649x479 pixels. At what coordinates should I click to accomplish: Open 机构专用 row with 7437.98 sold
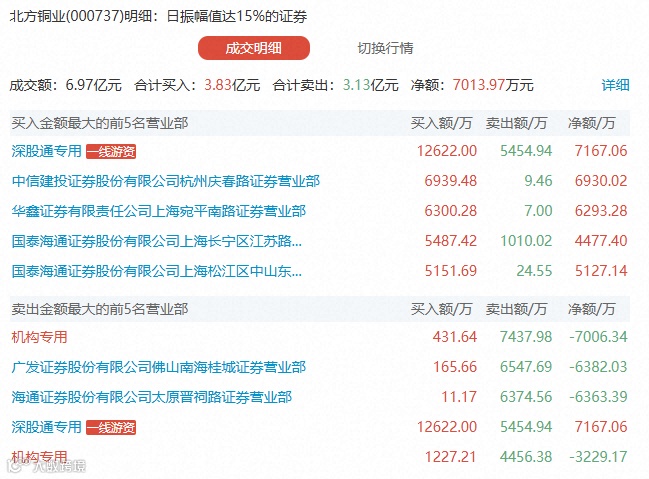tap(39, 337)
